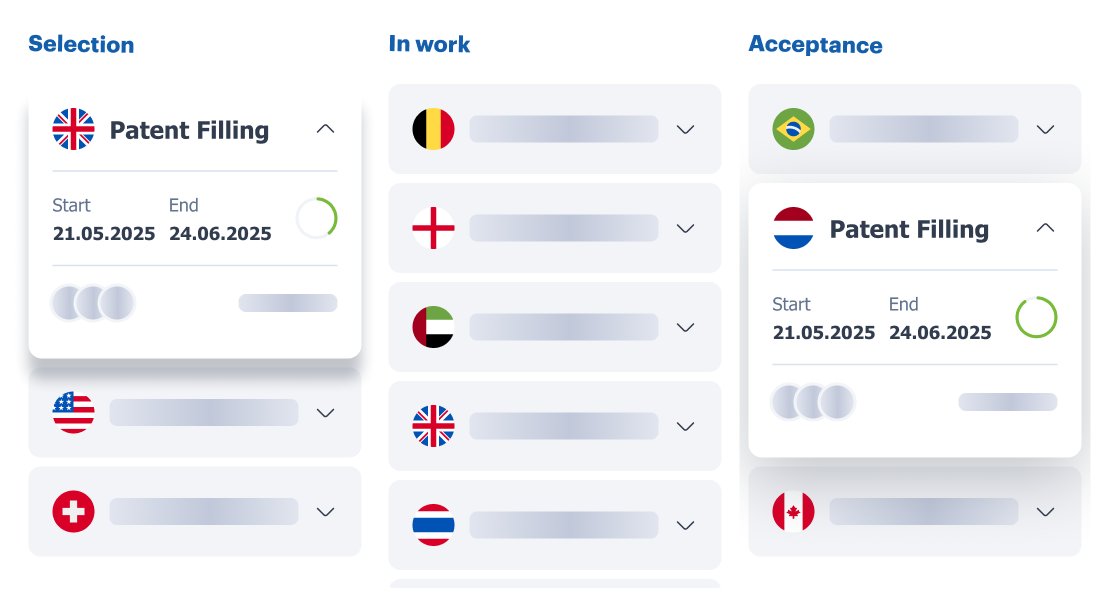Click the Netherlands card progress ring
Image resolution: width=1110 pixels, height=608 pixels.
[1036, 317]
